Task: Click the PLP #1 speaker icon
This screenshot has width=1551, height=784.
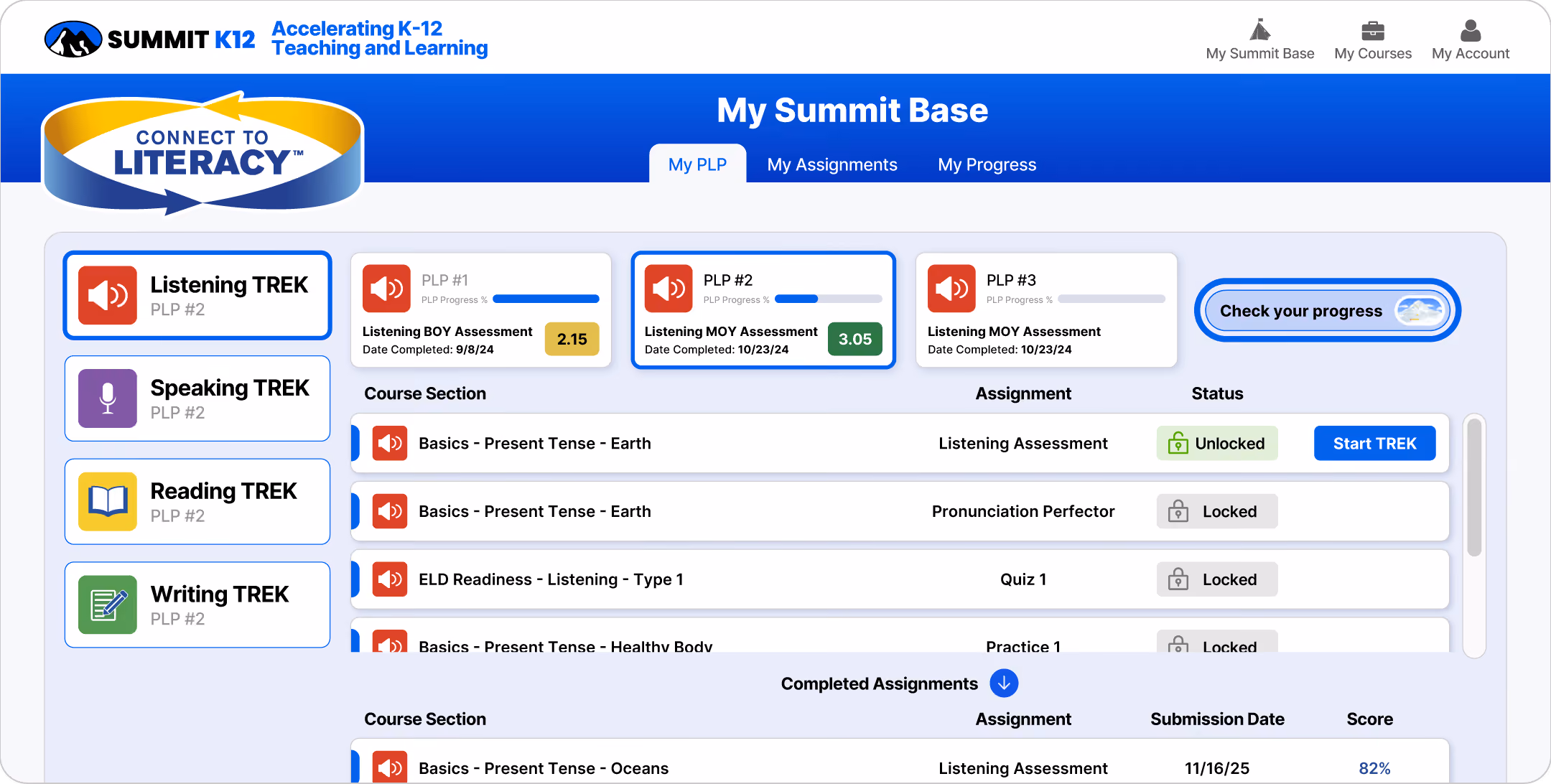Action: 386,289
